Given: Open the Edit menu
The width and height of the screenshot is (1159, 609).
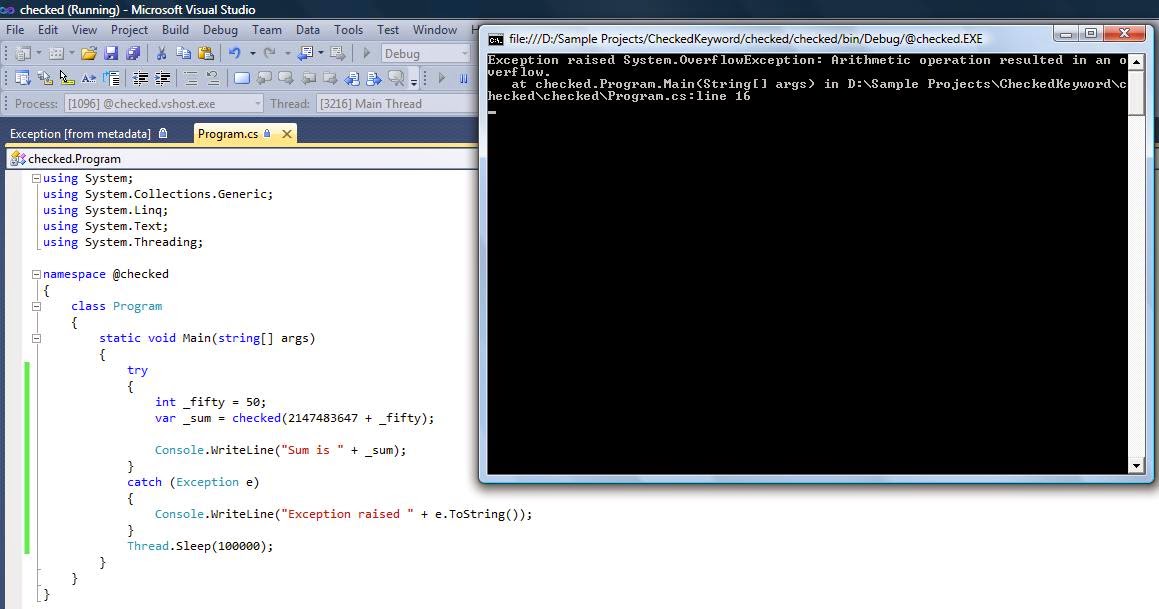Looking at the screenshot, I should coord(48,30).
